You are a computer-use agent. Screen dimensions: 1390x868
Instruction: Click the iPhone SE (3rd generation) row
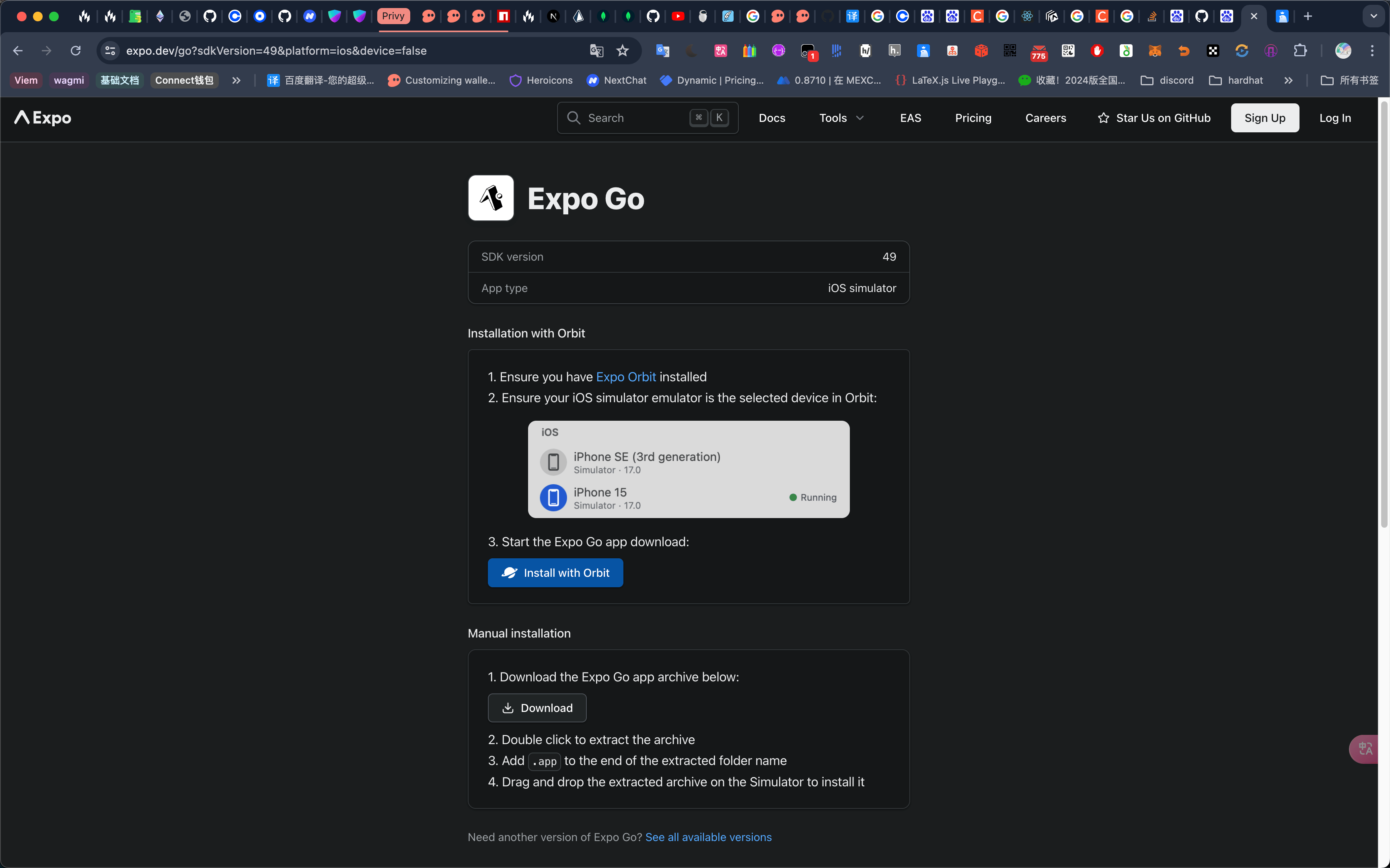[689, 462]
